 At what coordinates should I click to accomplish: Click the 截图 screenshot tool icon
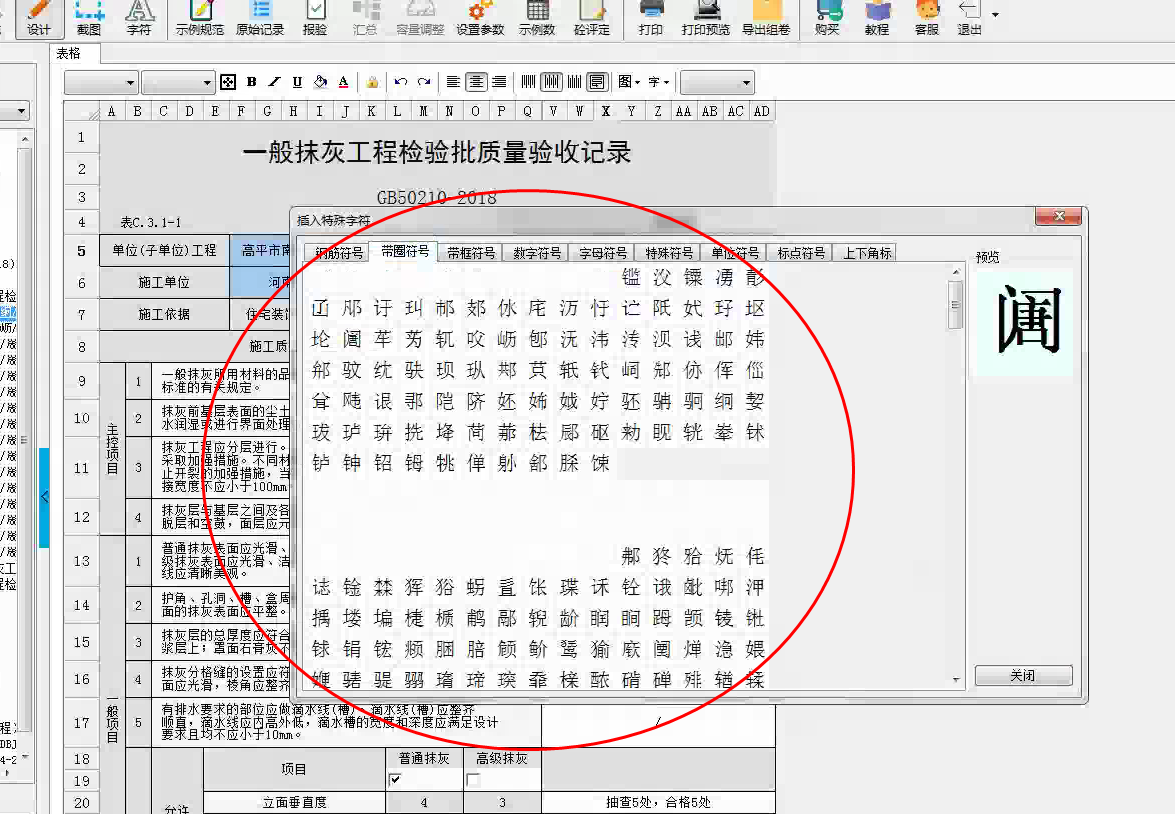pyautogui.click(x=89, y=18)
